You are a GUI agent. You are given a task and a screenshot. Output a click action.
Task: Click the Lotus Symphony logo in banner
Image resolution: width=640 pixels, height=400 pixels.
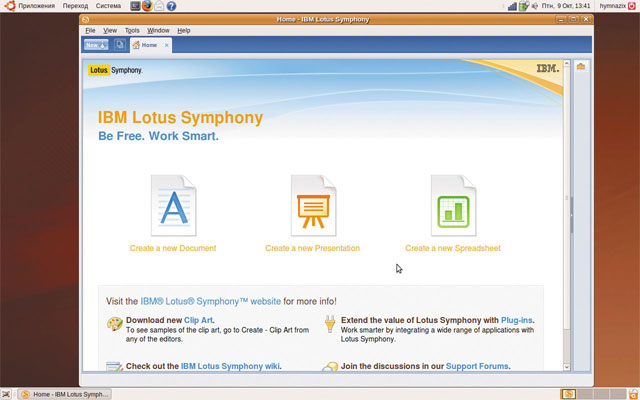pyautogui.click(x=115, y=70)
